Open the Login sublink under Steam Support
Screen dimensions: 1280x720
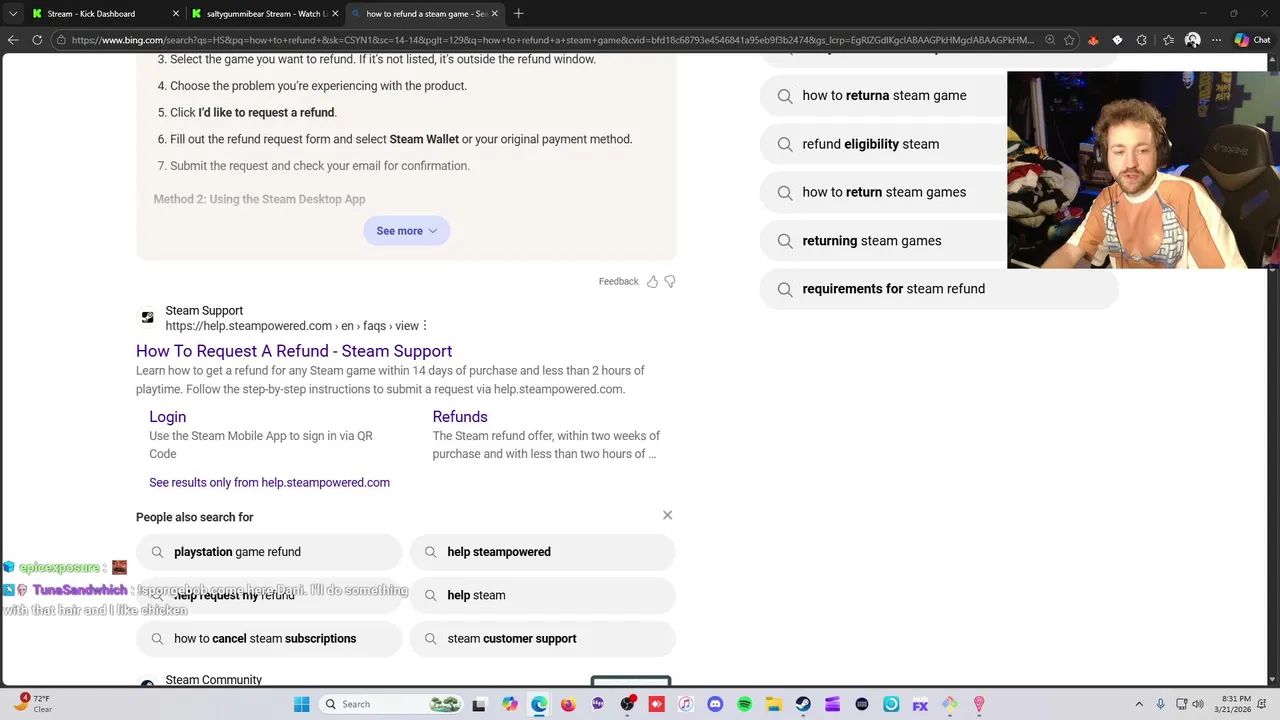pyautogui.click(x=167, y=417)
